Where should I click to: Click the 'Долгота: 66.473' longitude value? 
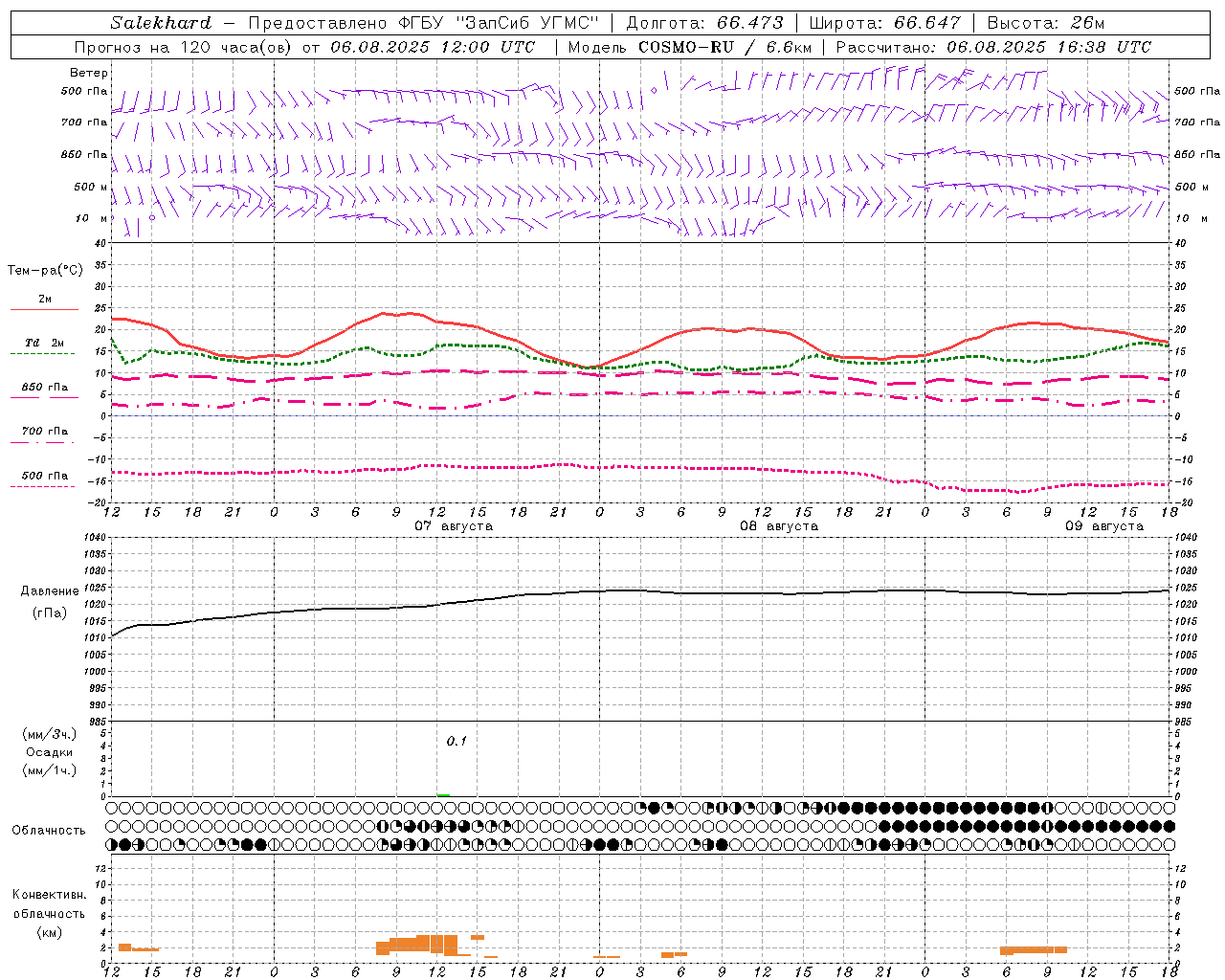click(705, 23)
